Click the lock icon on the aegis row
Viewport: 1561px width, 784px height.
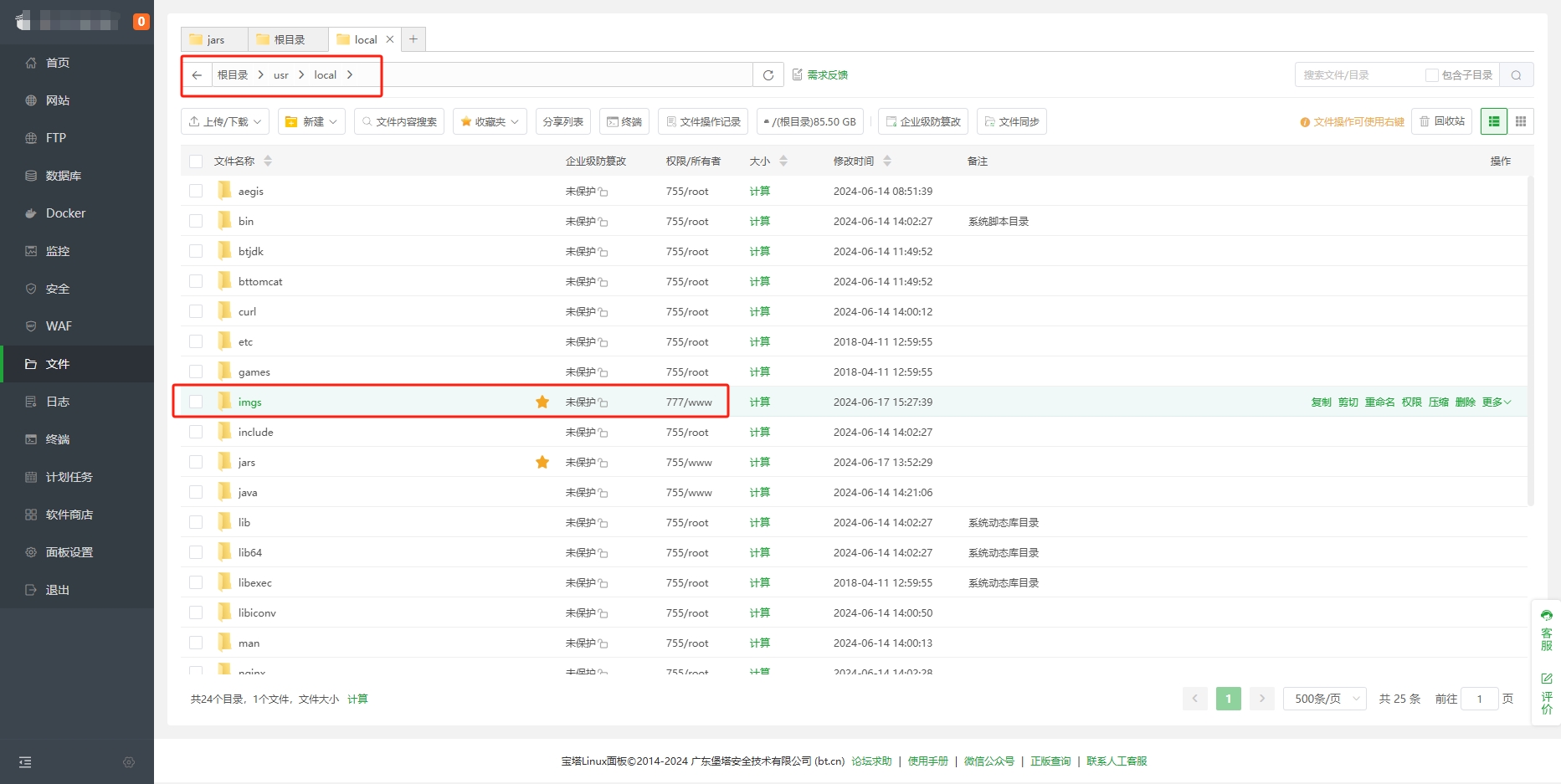coord(603,192)
